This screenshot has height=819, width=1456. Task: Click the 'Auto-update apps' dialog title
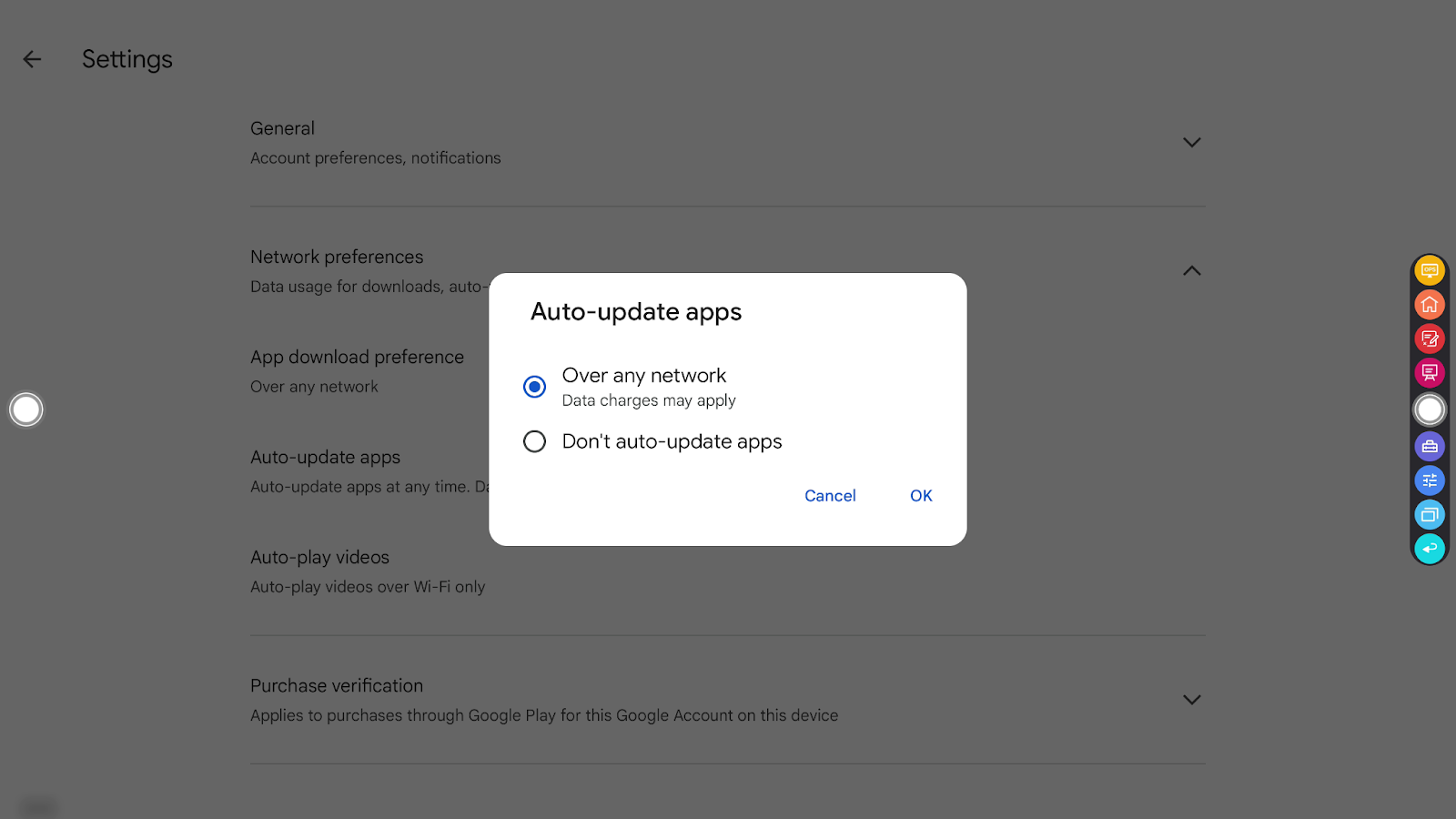pos(636,312)
